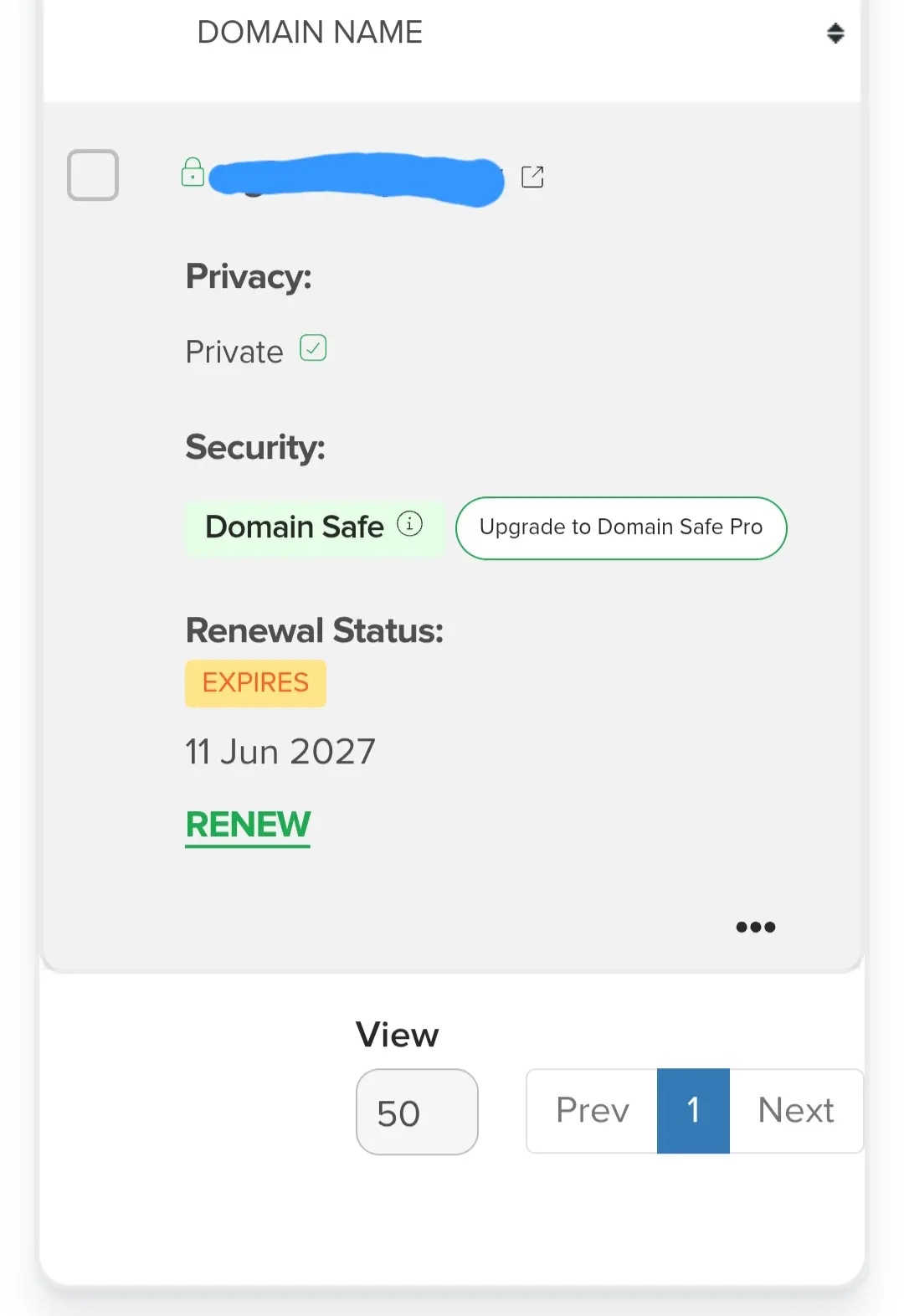Click Upgrade to Domain Safe Pro
Viewport: 904px width, 1316px height.
(x=621, y=528)
